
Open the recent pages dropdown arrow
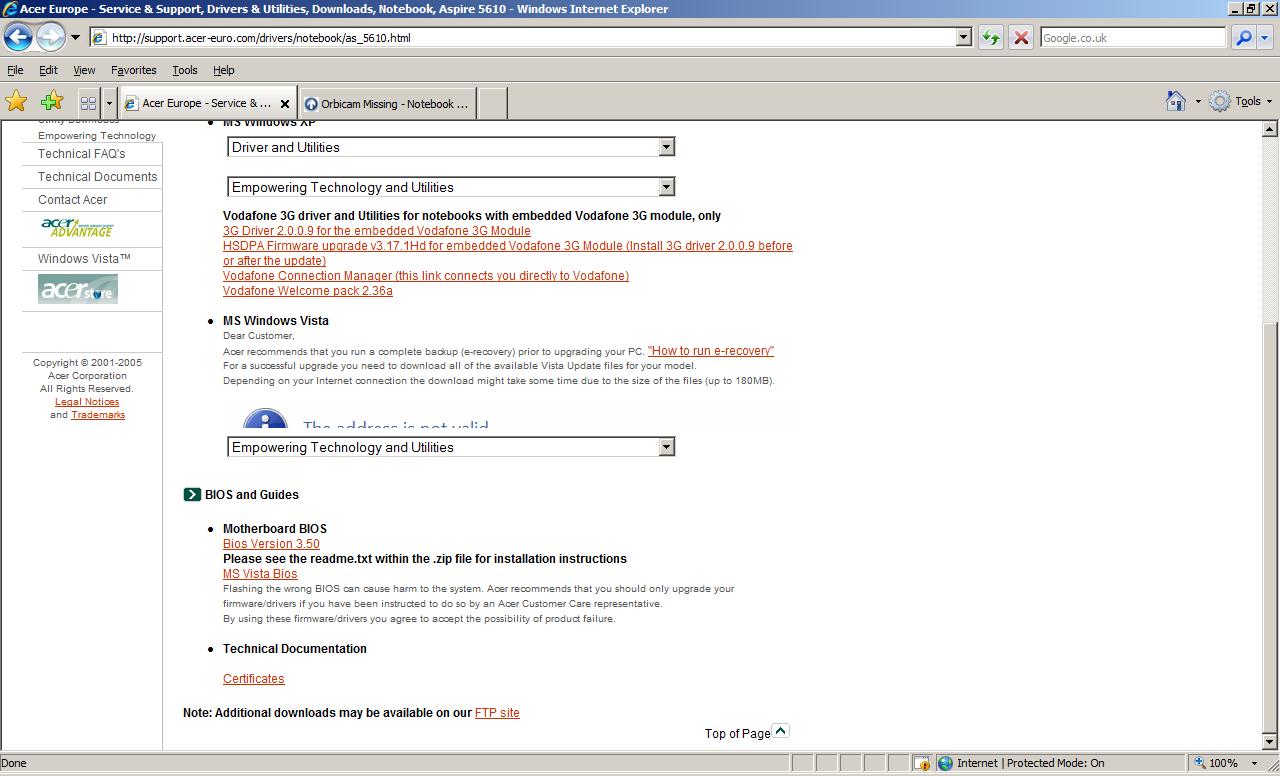[75, 38]
